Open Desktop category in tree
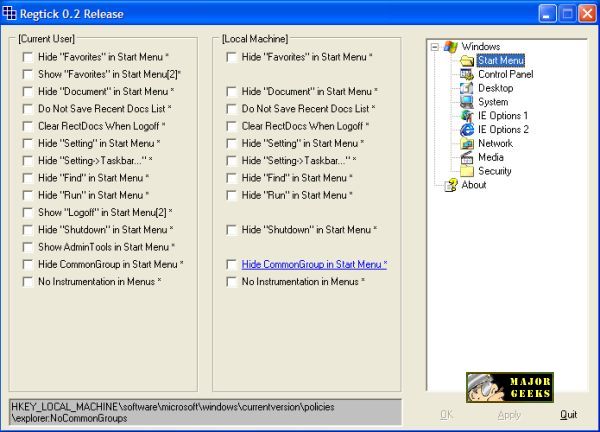Image resolution: width=600 pixels, height=432 pixels. 496,88
